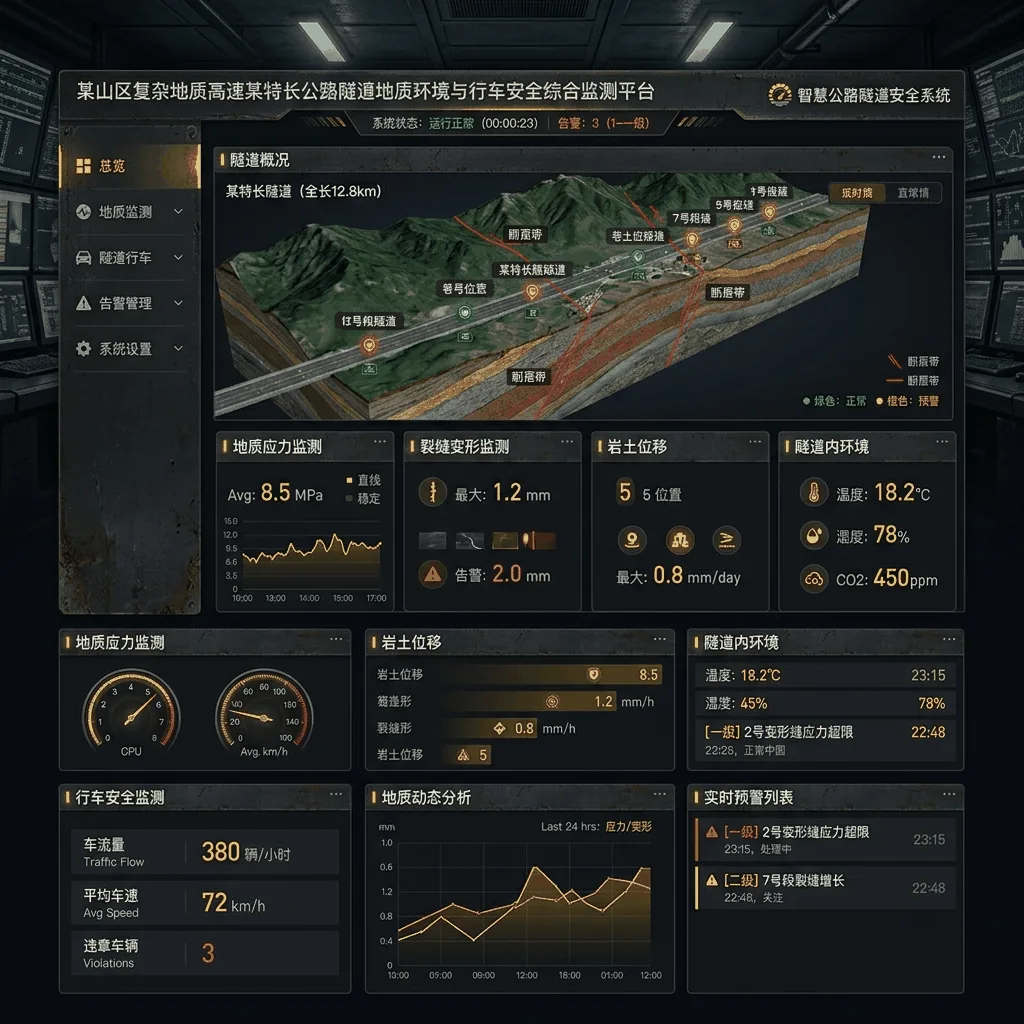Click the orange map pin below the 7号 label

pyautogui.click(x=692, y=240)
